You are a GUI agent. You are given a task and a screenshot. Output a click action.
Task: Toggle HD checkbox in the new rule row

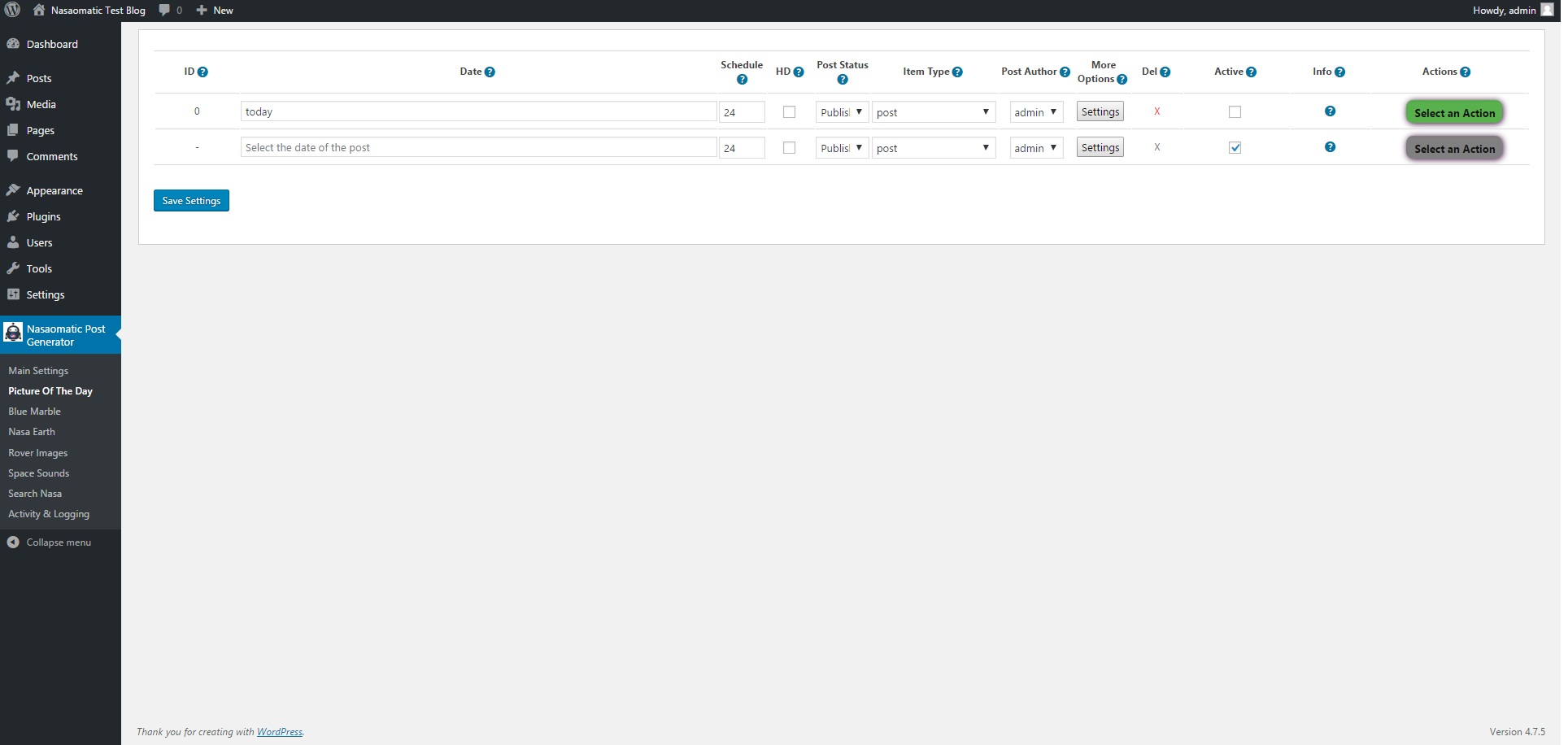(789, 148)
